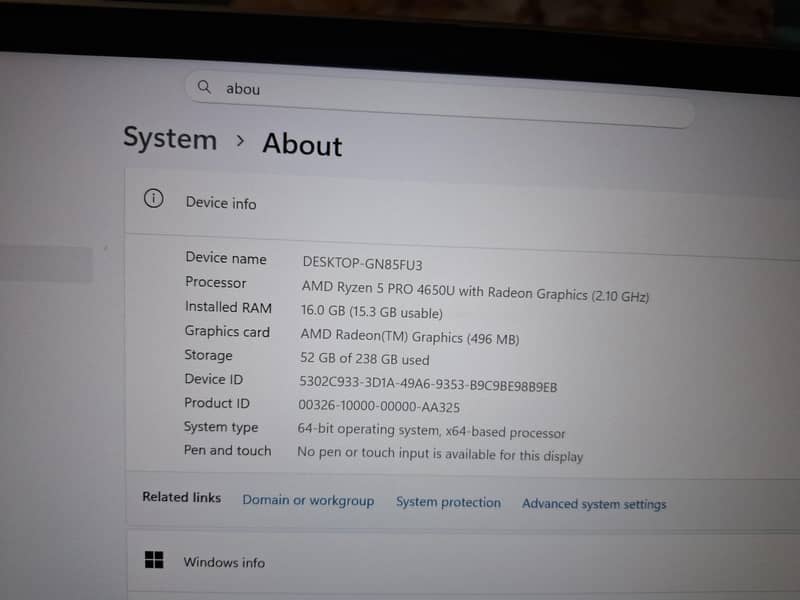Click the Related links label
The width and height of the screenshot is (800, 600).
tap(182, 497)
